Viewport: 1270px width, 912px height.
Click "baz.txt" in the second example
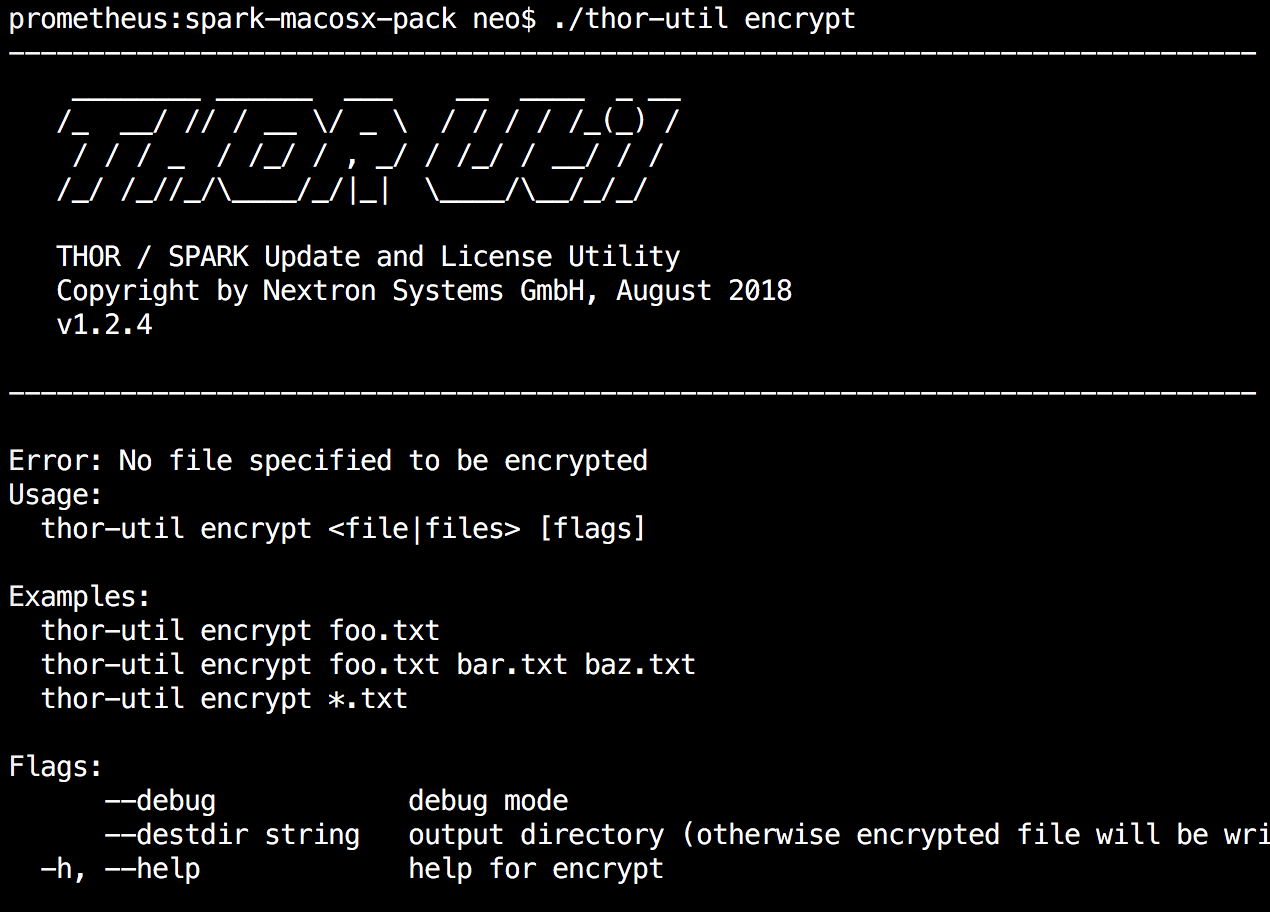(640, 665)
